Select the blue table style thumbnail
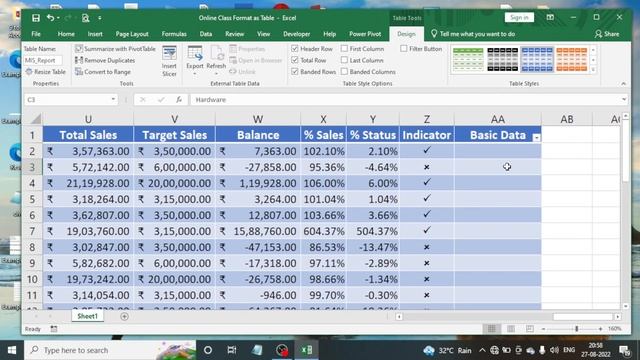640x360 pixels. (x=537, y=59)
